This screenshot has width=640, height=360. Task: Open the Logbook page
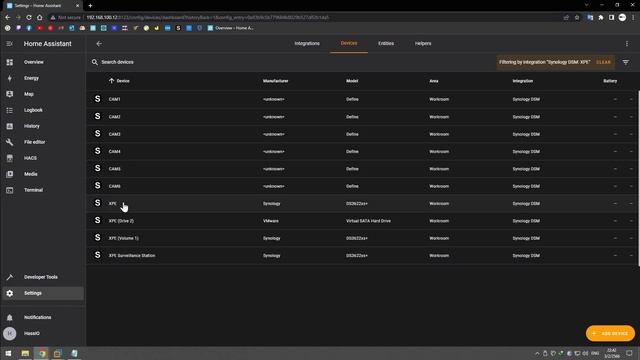43,110
